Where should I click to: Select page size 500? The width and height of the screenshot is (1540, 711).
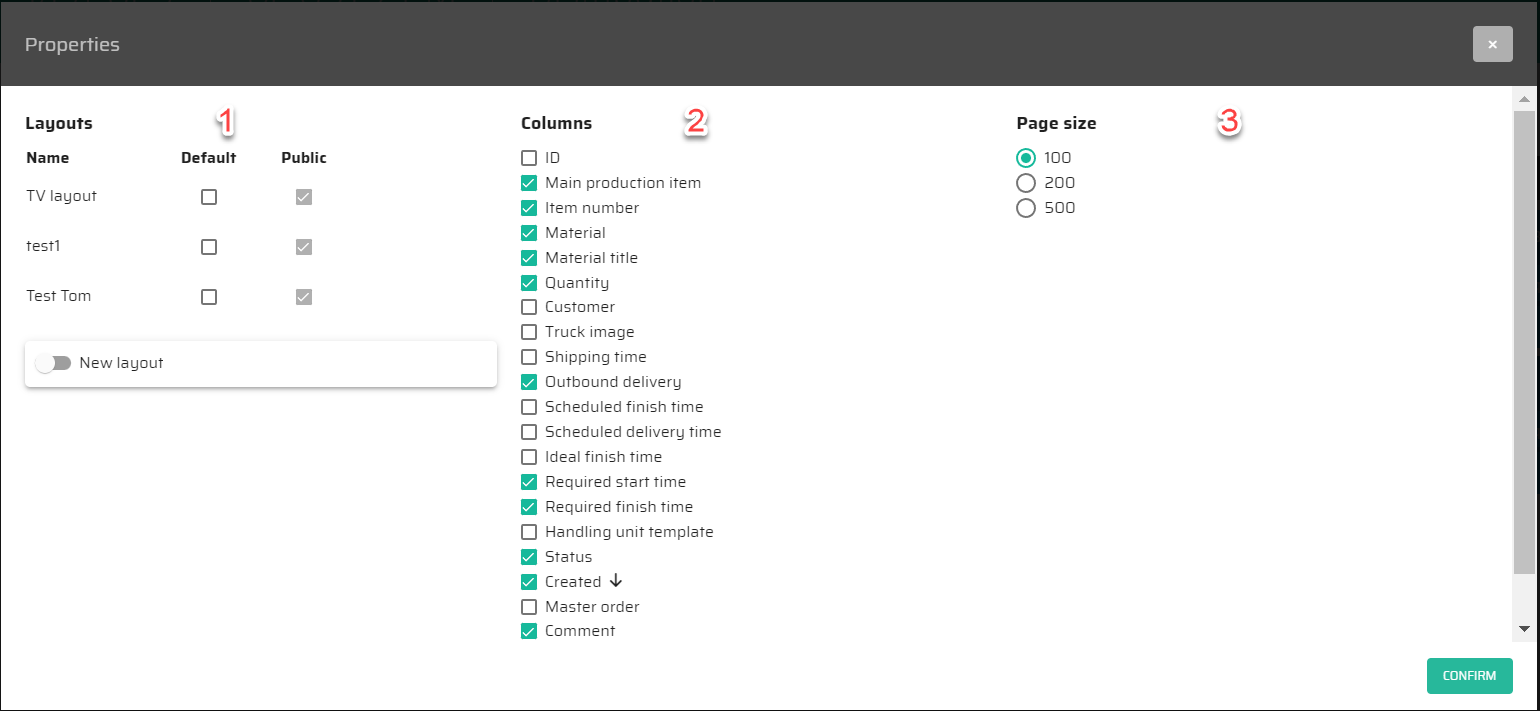click(x=1025, y=208)
